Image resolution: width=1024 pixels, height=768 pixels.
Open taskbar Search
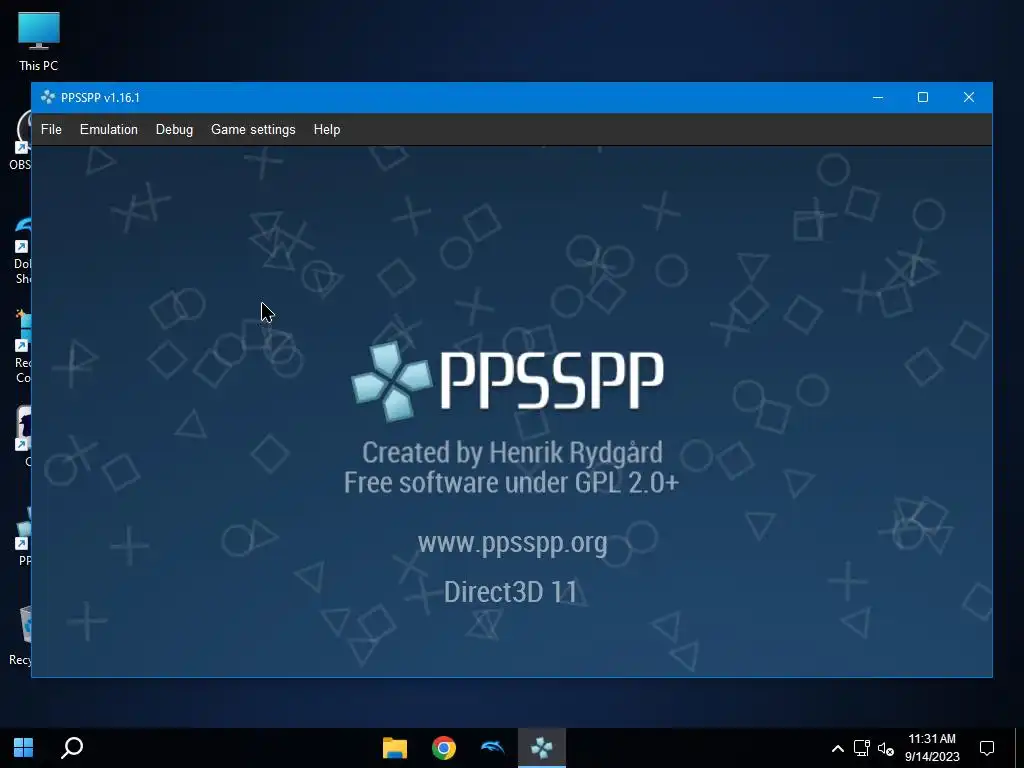[72, 748]
